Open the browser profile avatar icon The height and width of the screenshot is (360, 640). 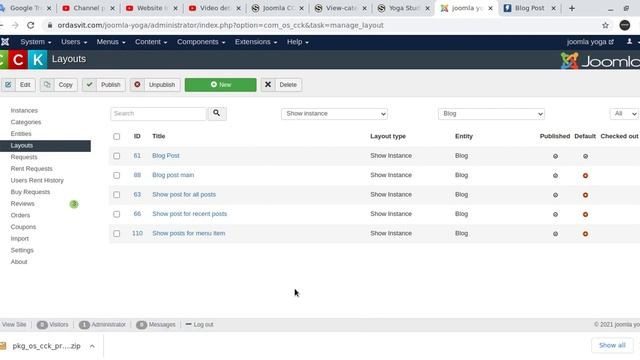(x=624, y=25)
